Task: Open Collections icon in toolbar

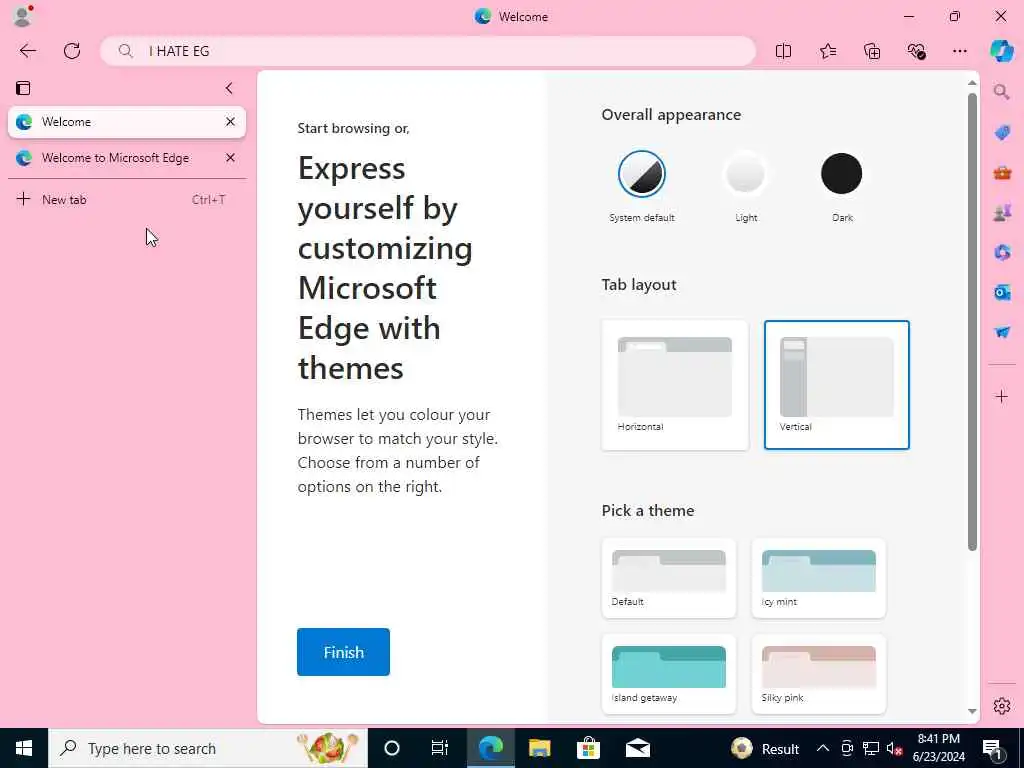Action: click(872, 51)
